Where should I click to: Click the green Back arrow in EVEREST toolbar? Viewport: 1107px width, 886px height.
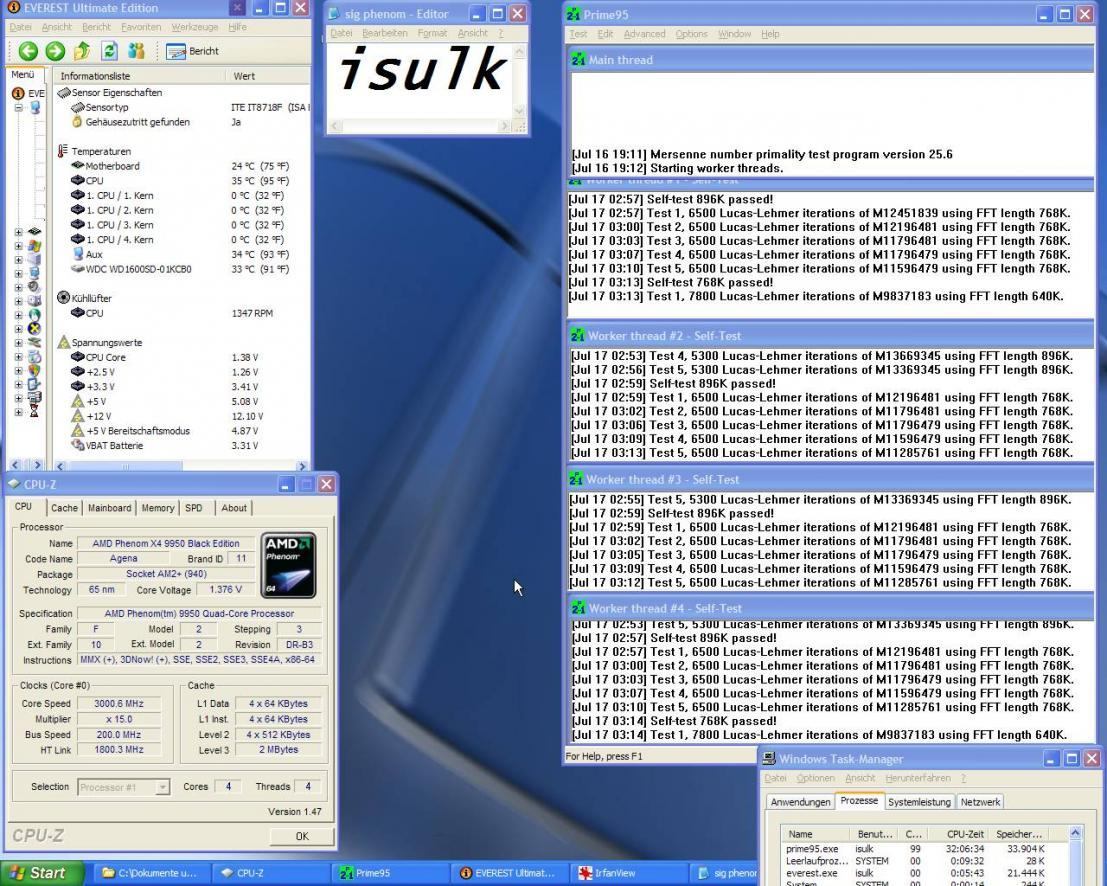point(28,51)
